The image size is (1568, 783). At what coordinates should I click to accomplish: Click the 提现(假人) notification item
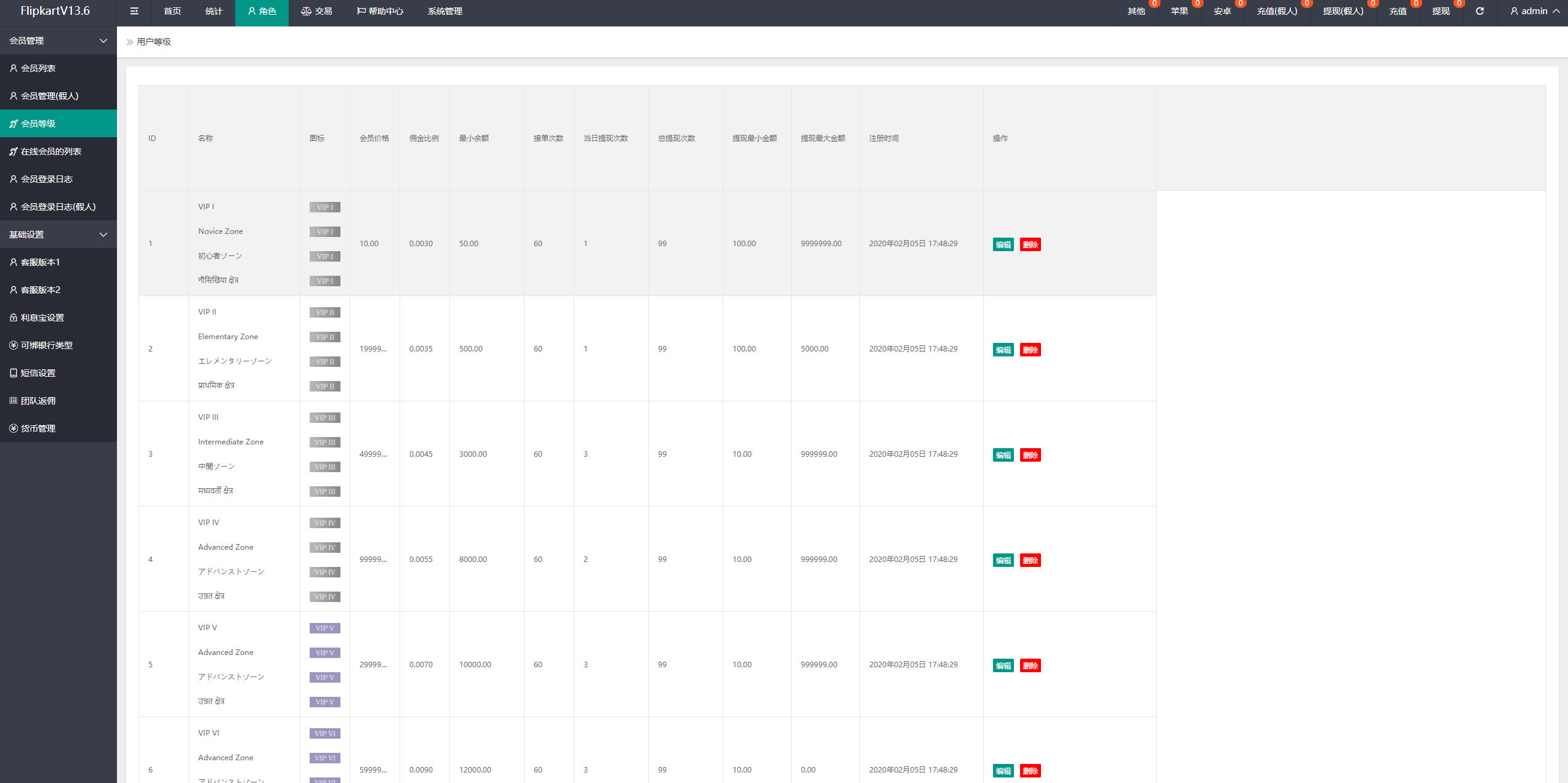tap(1343, 11)
